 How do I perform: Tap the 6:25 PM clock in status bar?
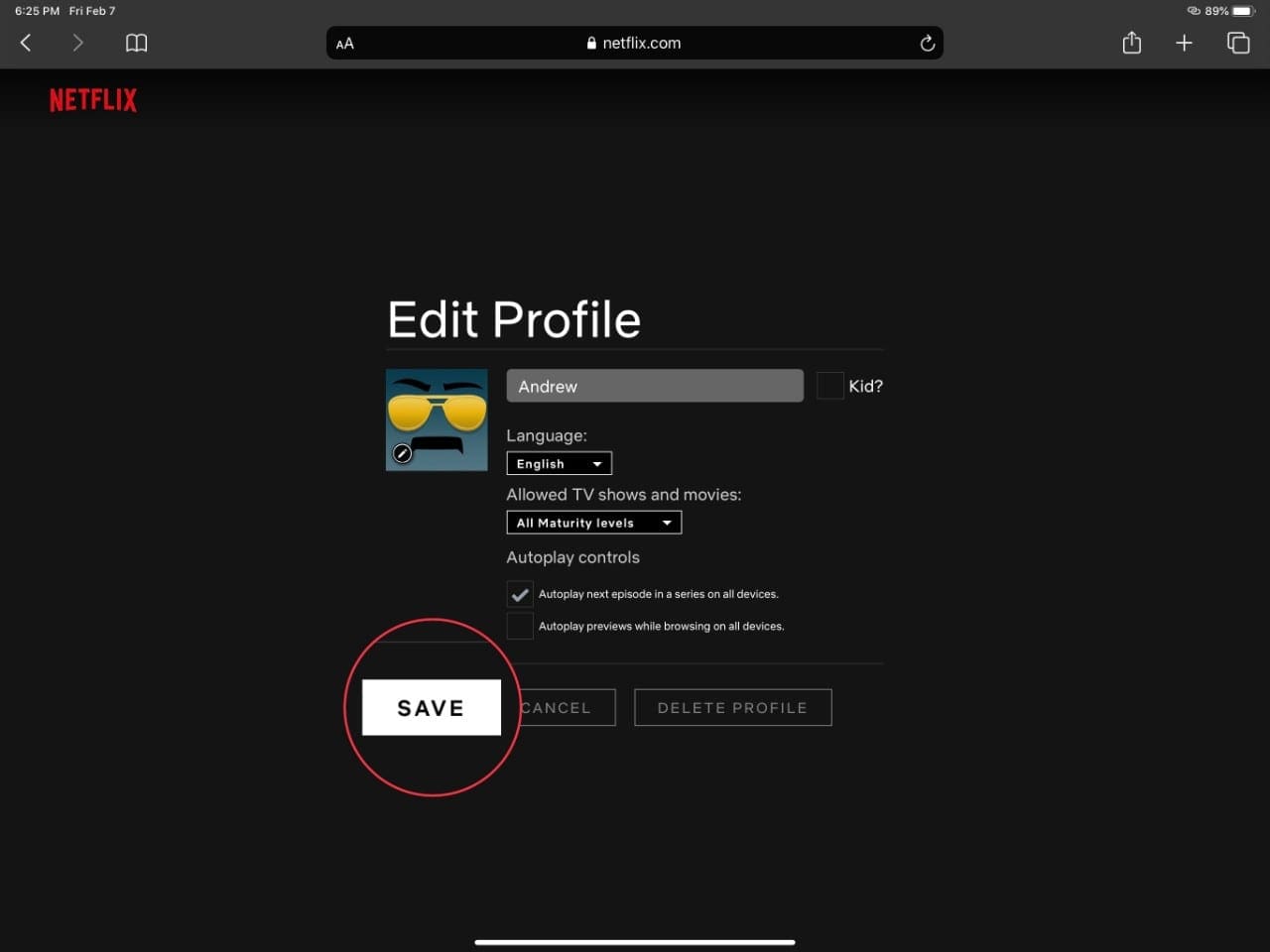pyautogui.click(x=37, y=11)
